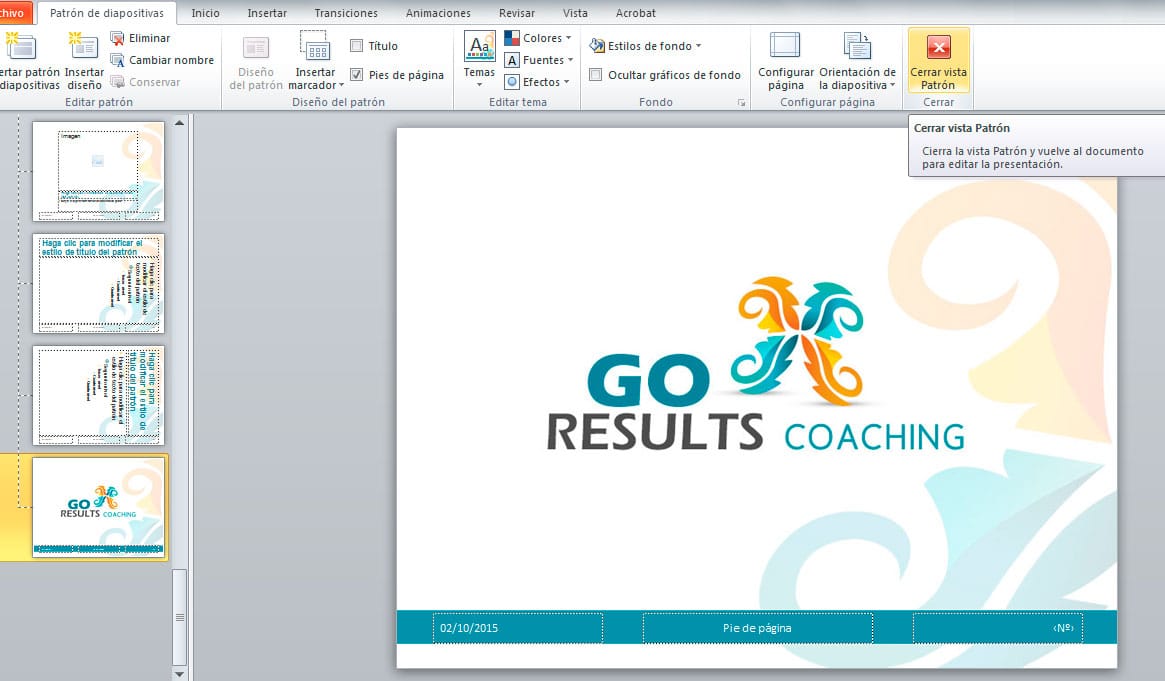Screen dimensions: 1165x681
Task: Open the Fondo group dialog launcher
Action: pyautogui.click(x=741, y=102)
